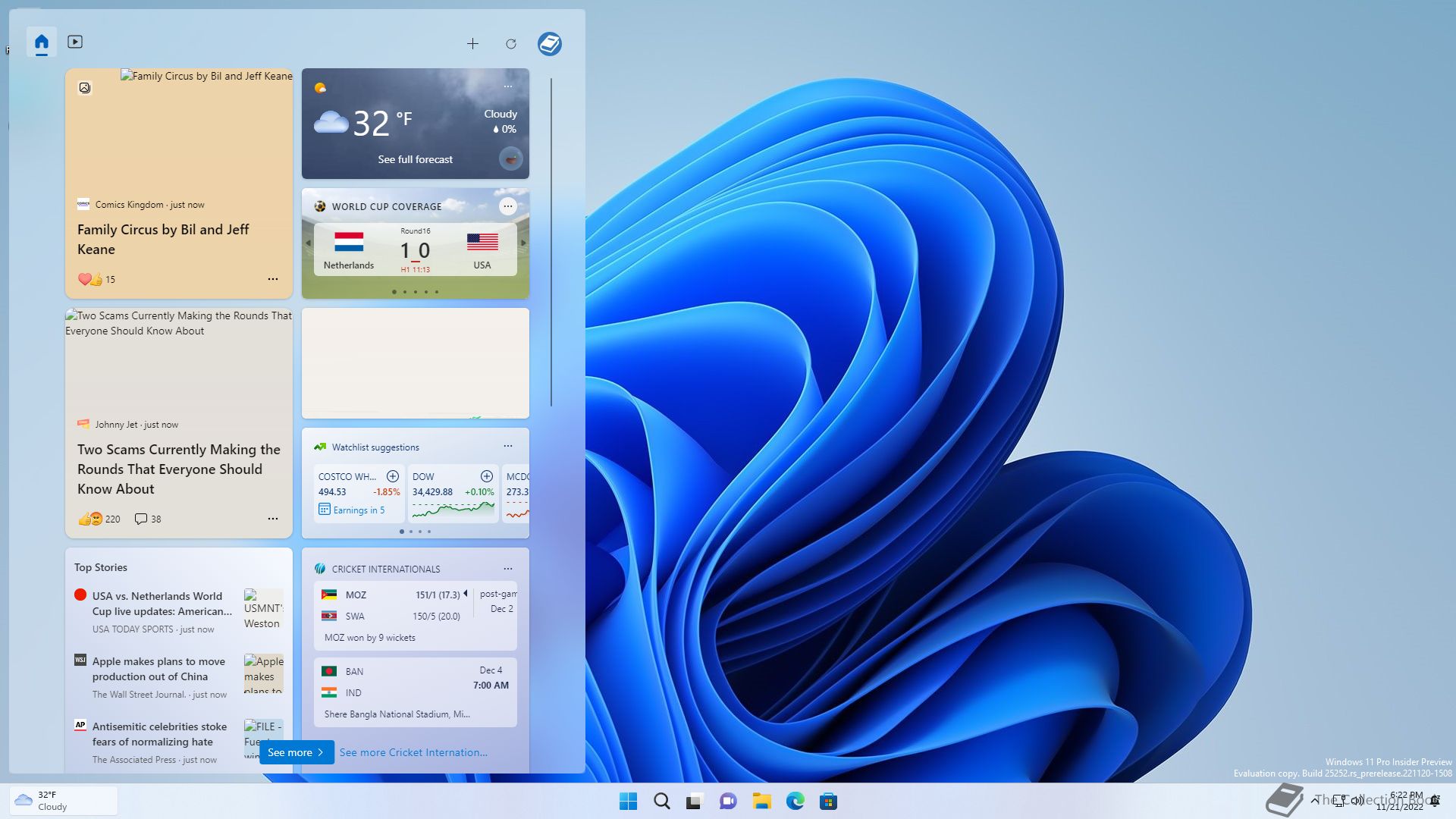1456x819 pixels.
Task: Show previous World Cup match arrow
Action: [308, 243]
